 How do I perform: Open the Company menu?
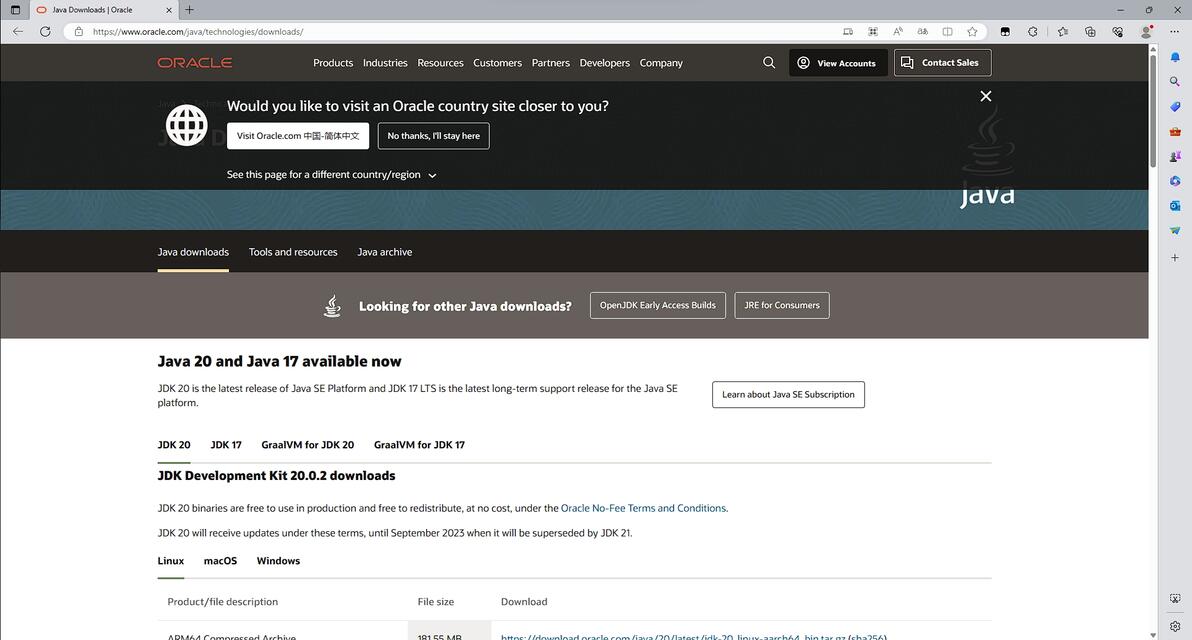pos(661,62)
